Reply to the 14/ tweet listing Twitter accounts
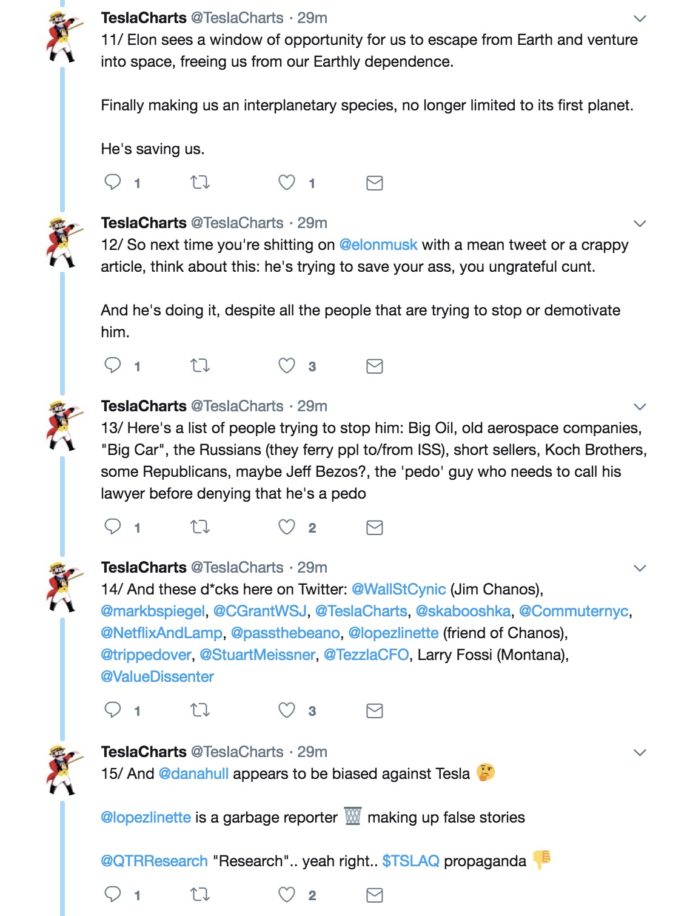This screenshot has width=687, height=916. pos(112,710)
